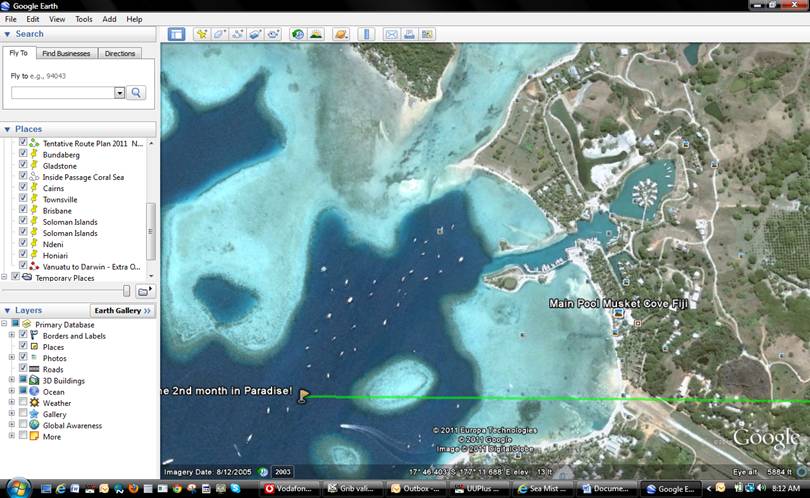This screenshot has width=810, height=498.
Task: Click the search magnifier button
Action: pyautogui.click(x=136, y=92)
